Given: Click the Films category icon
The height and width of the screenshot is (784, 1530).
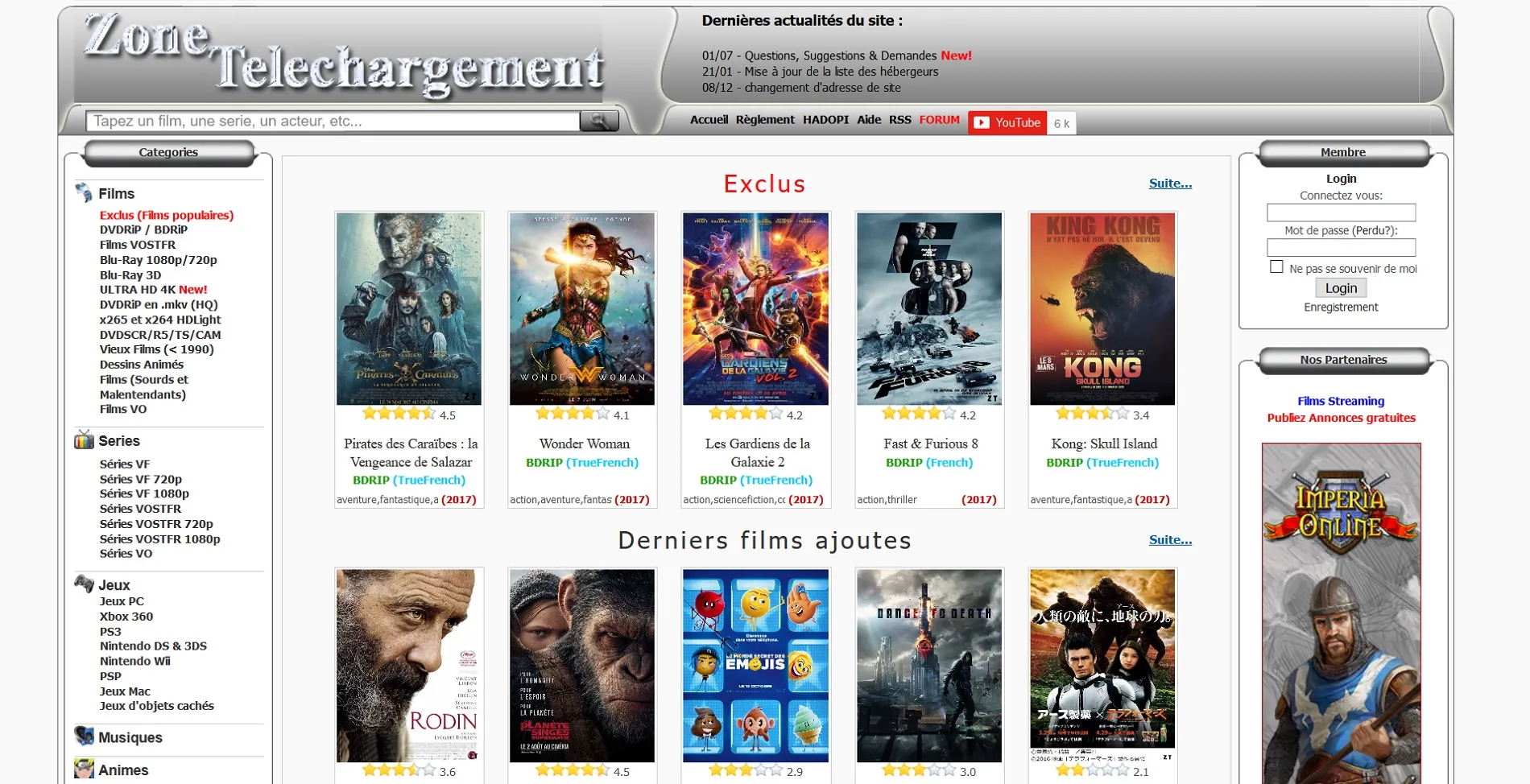Looking at the screenshot, I should pos(83,193).
